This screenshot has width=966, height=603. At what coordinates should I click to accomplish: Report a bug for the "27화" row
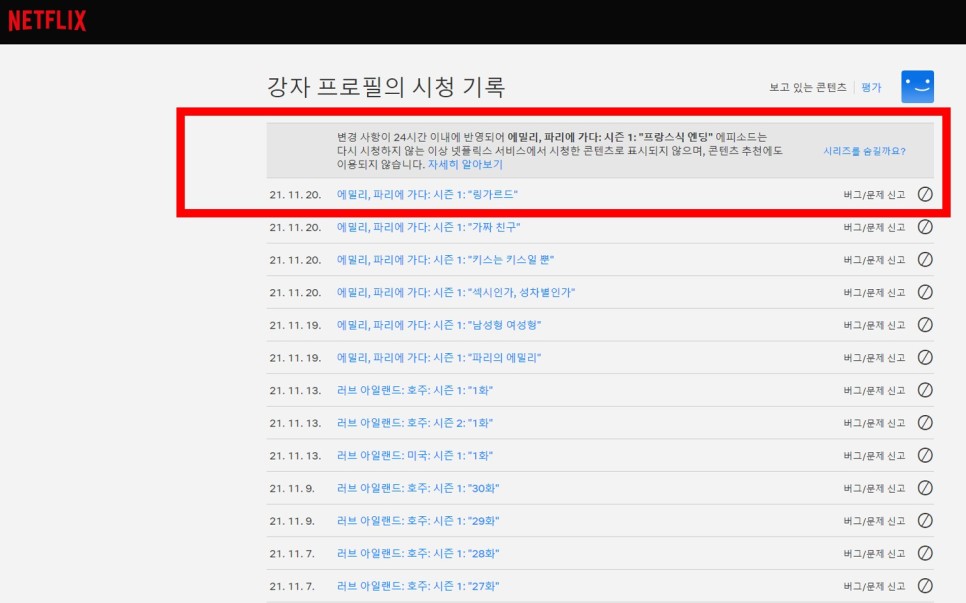pos(874,586)
